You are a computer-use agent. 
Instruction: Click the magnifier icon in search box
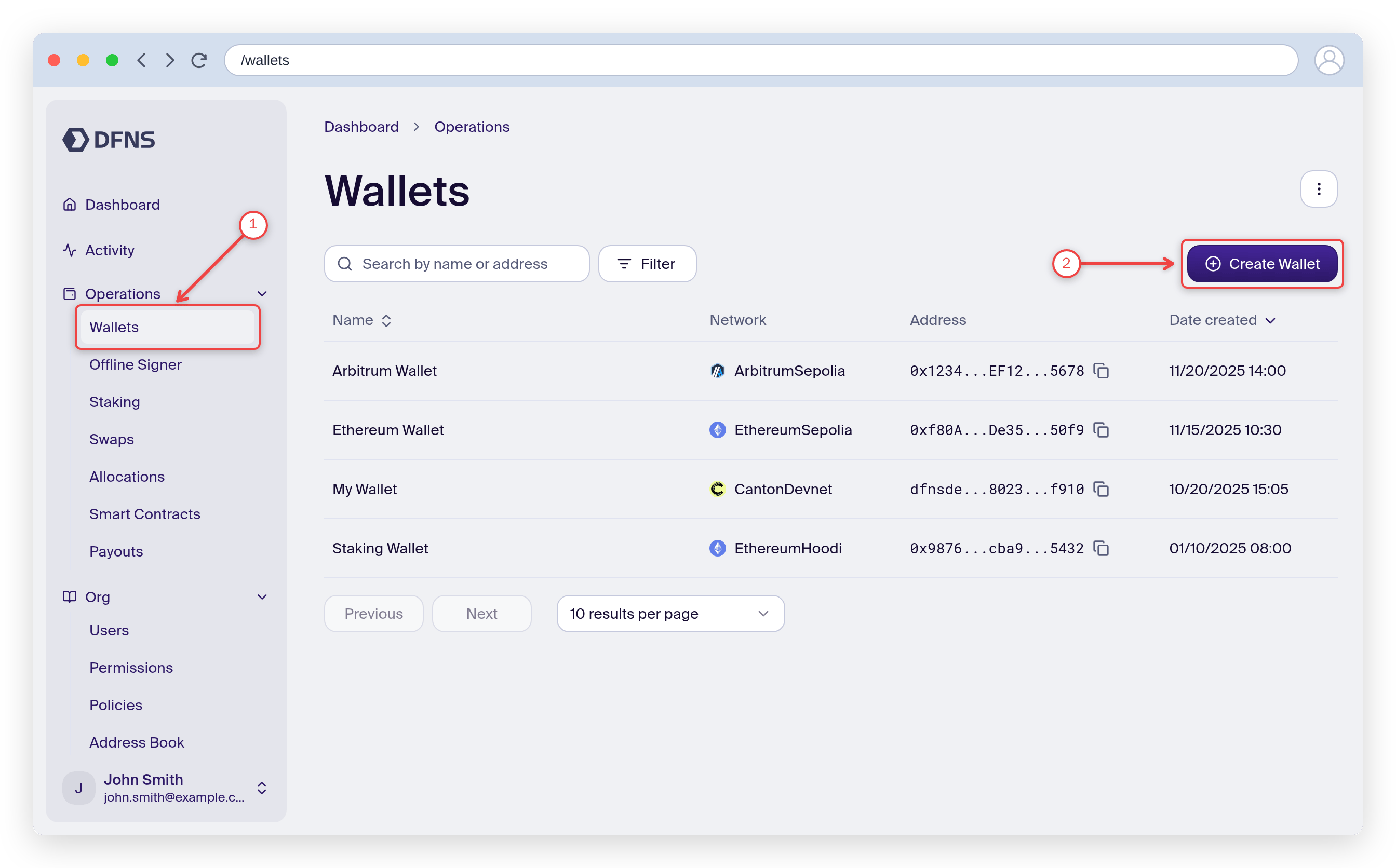click(344, 264)
